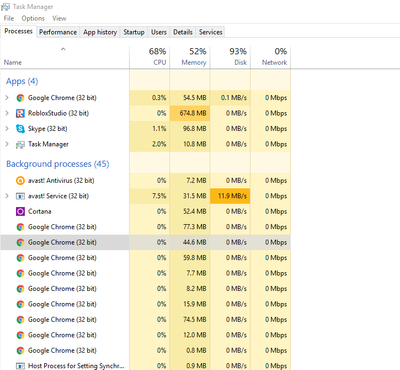
Task: Click the Chrome icon in Apps list
Action: point(20,98)
